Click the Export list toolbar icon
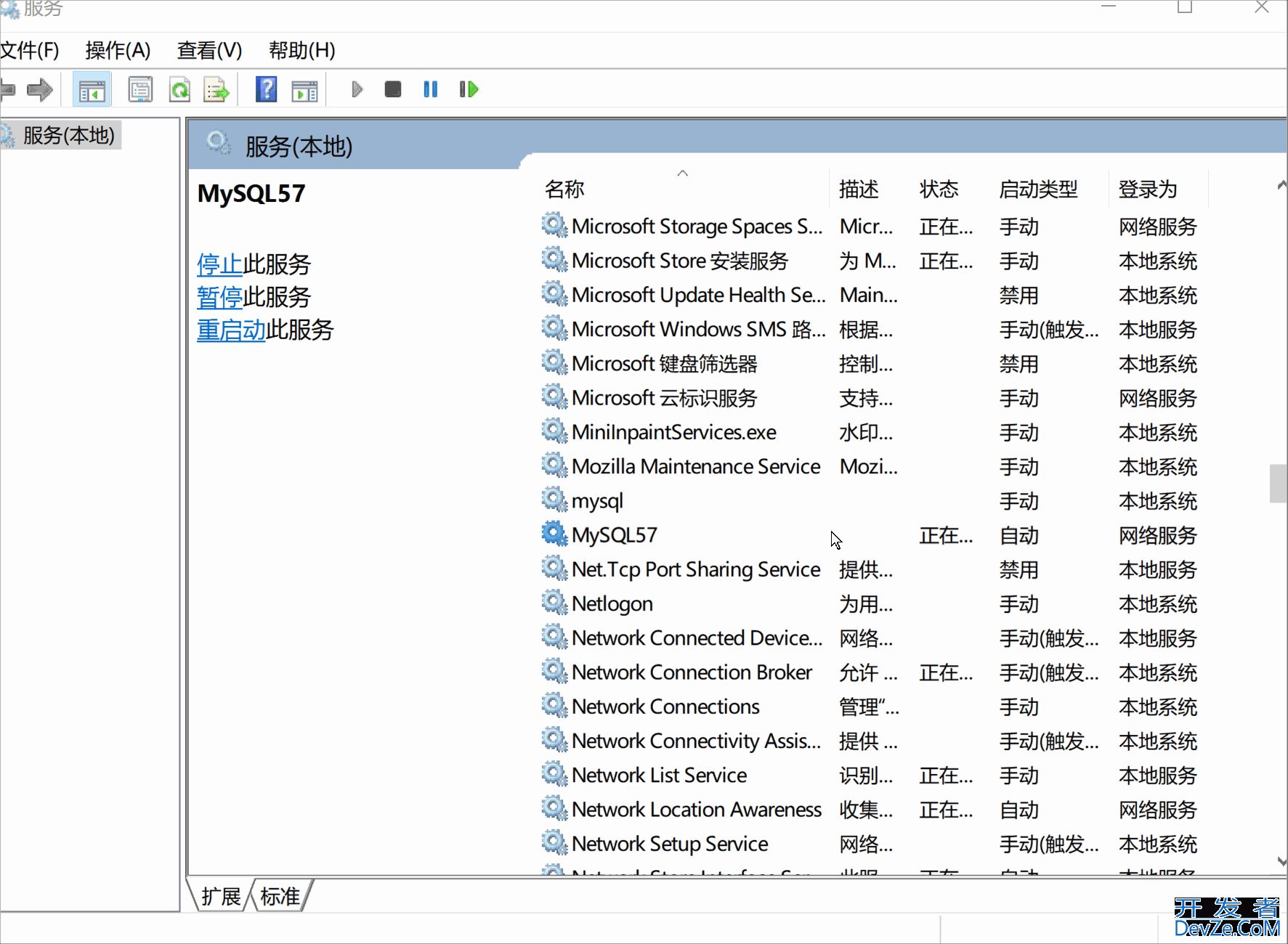1288x944 pixels. point(216,90)
